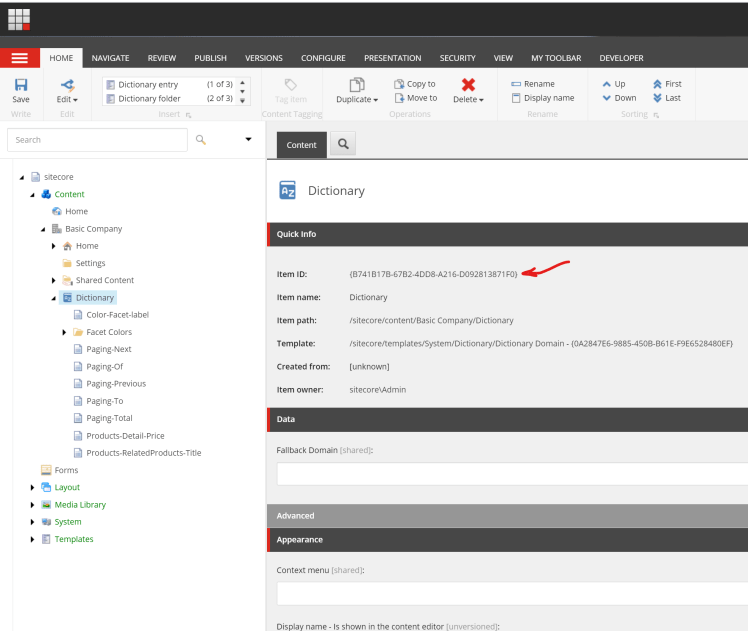Open the Presentation ribbon tab
Image resolution: width=748 pixels, height=631 pixels.
tap(392, 58)
